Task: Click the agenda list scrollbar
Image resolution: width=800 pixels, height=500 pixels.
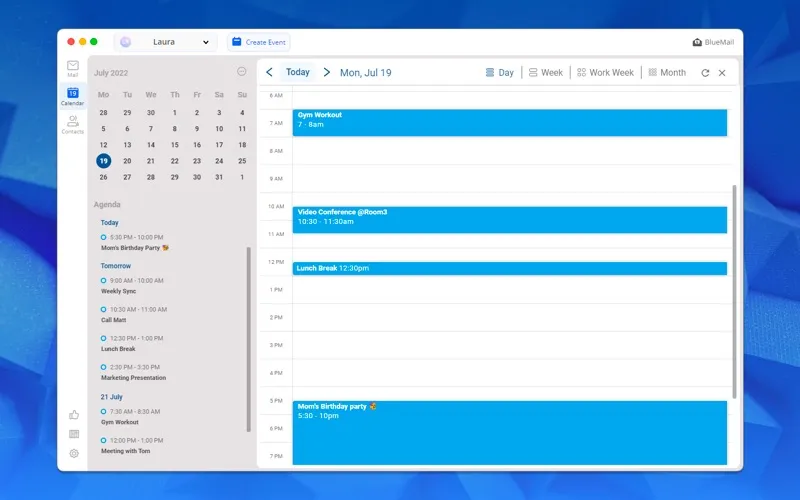Action: [248, 339]
